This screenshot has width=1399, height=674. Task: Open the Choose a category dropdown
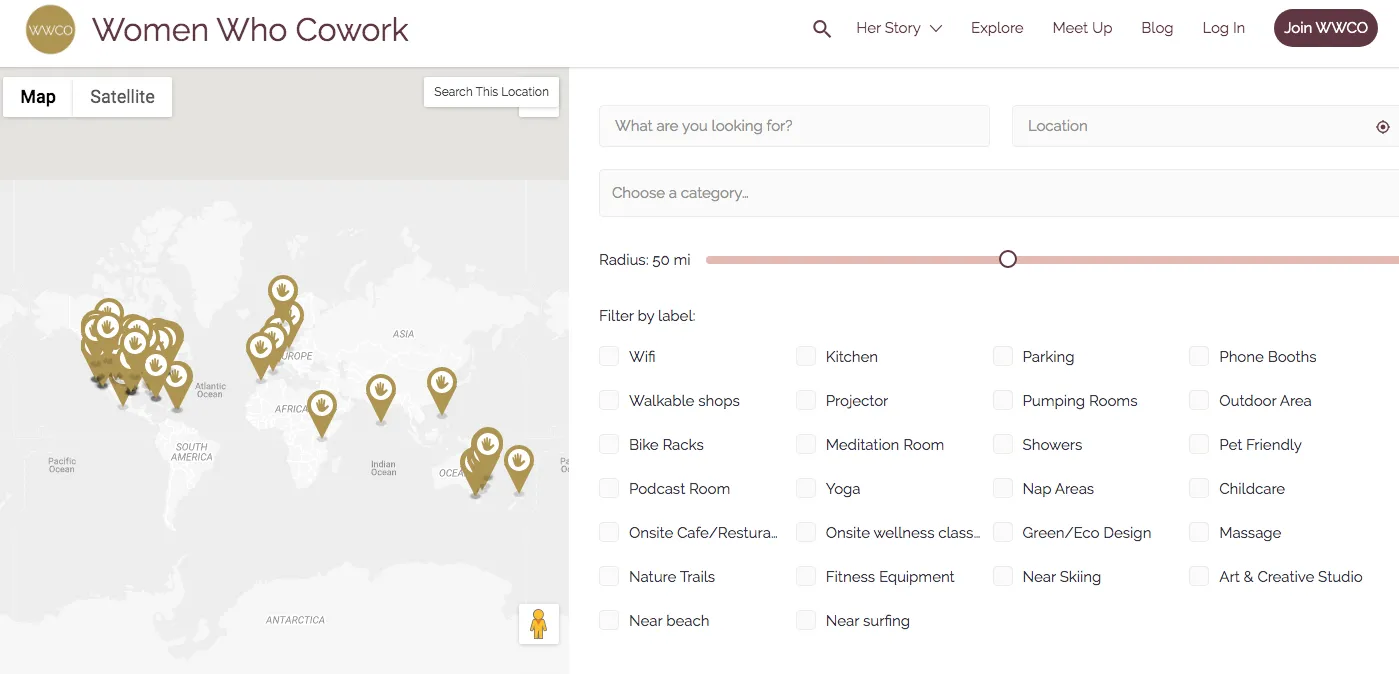pos(998,193)
